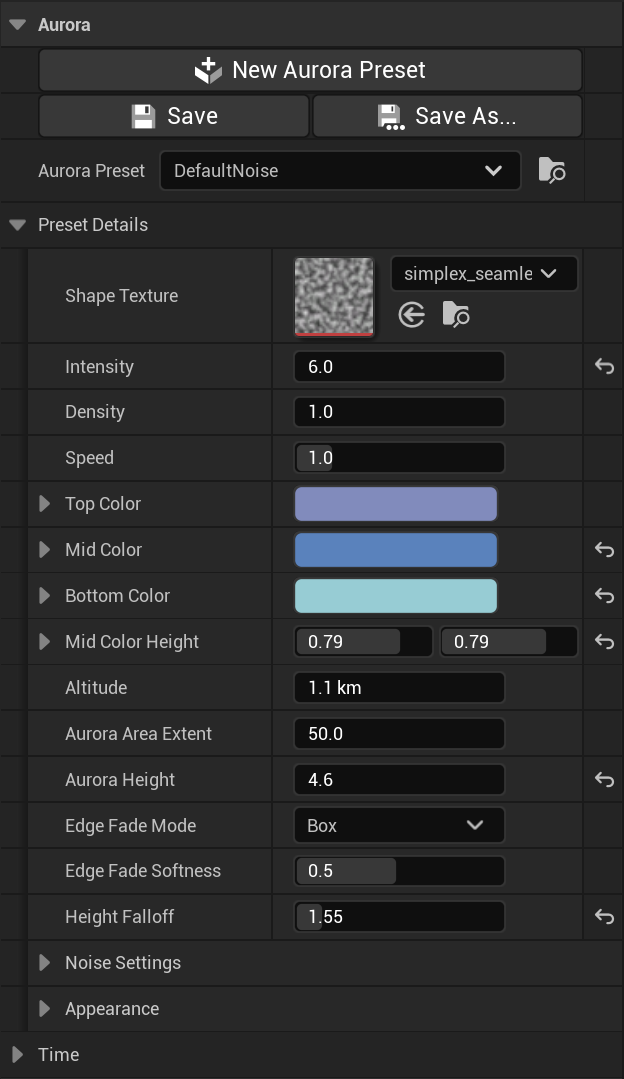Reset Mid Color Height to default
Screen dimensions: 624x1079
point(604,642)
